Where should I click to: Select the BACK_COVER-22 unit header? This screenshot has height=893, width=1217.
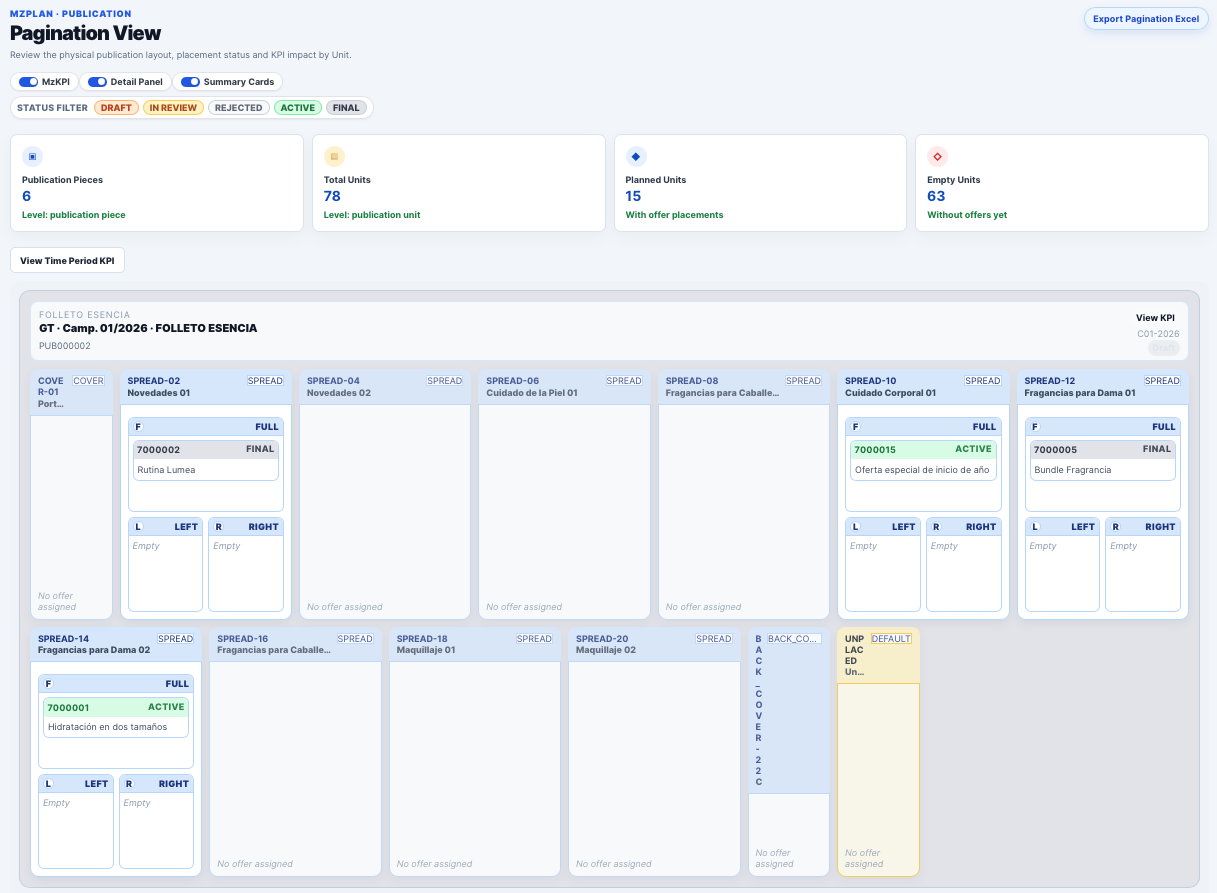coord(789,711)
